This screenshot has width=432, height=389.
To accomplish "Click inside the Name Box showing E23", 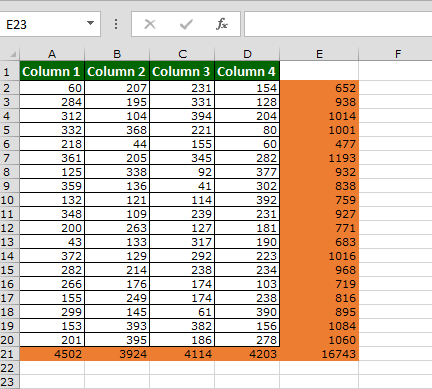I will (x=42, y=24).
